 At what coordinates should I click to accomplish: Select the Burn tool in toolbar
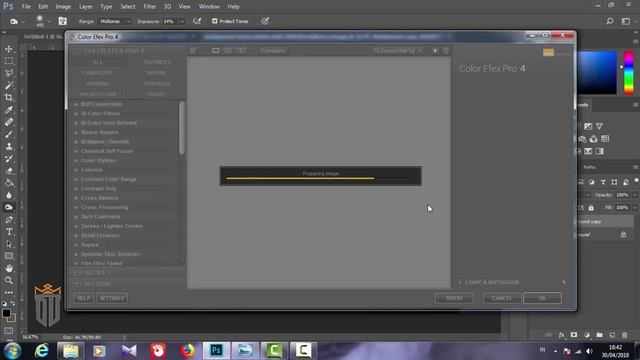click(x=9, y=207)
